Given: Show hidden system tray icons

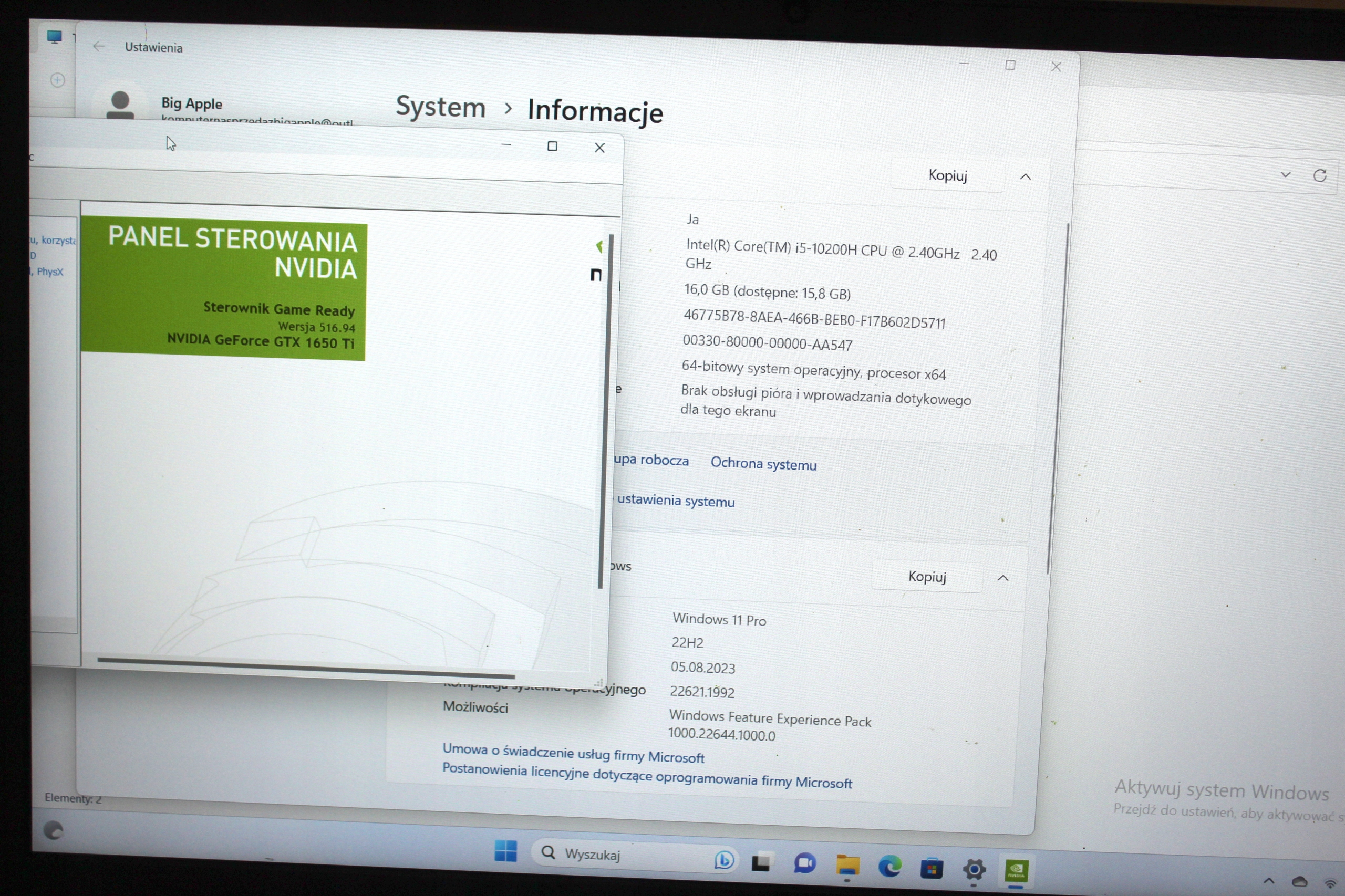Looking at the screenshot, I should 1268,881.
